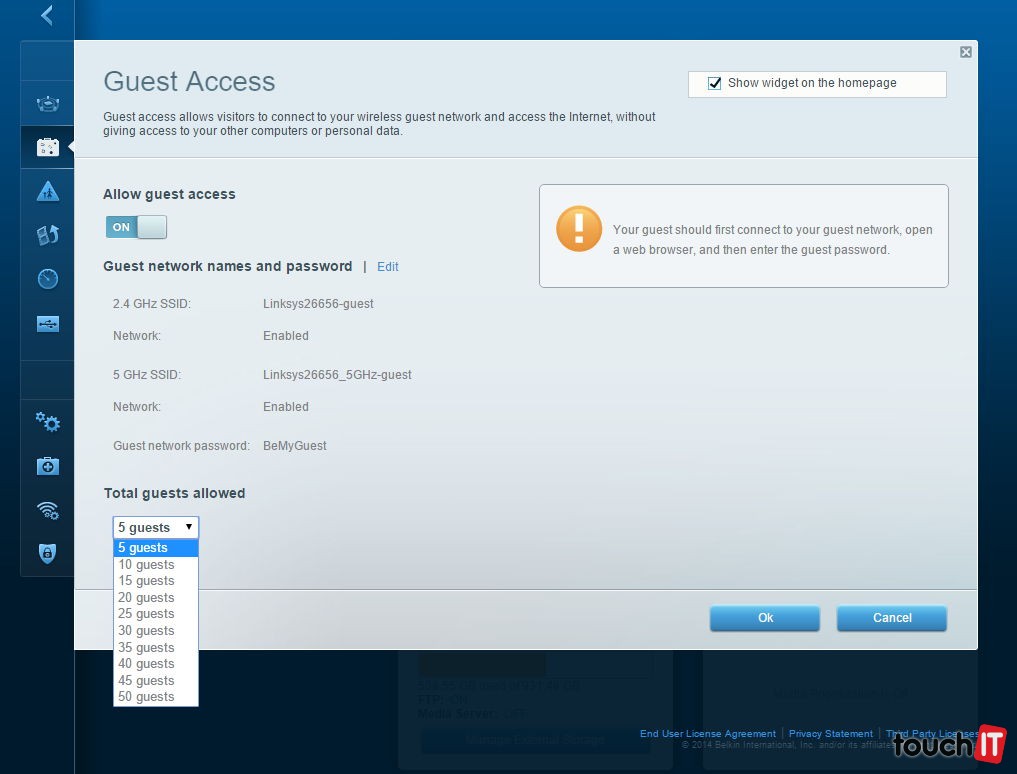Open the Troubleshooting medical kit icon

tap(48, 466)
